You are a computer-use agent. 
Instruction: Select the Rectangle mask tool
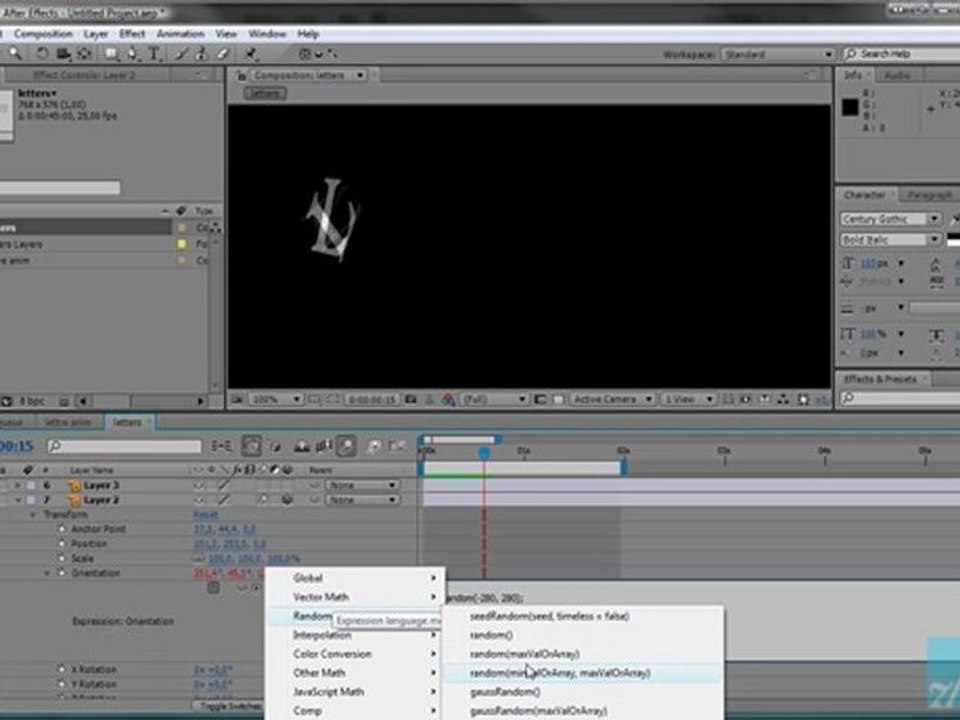(x=111, y=54)
